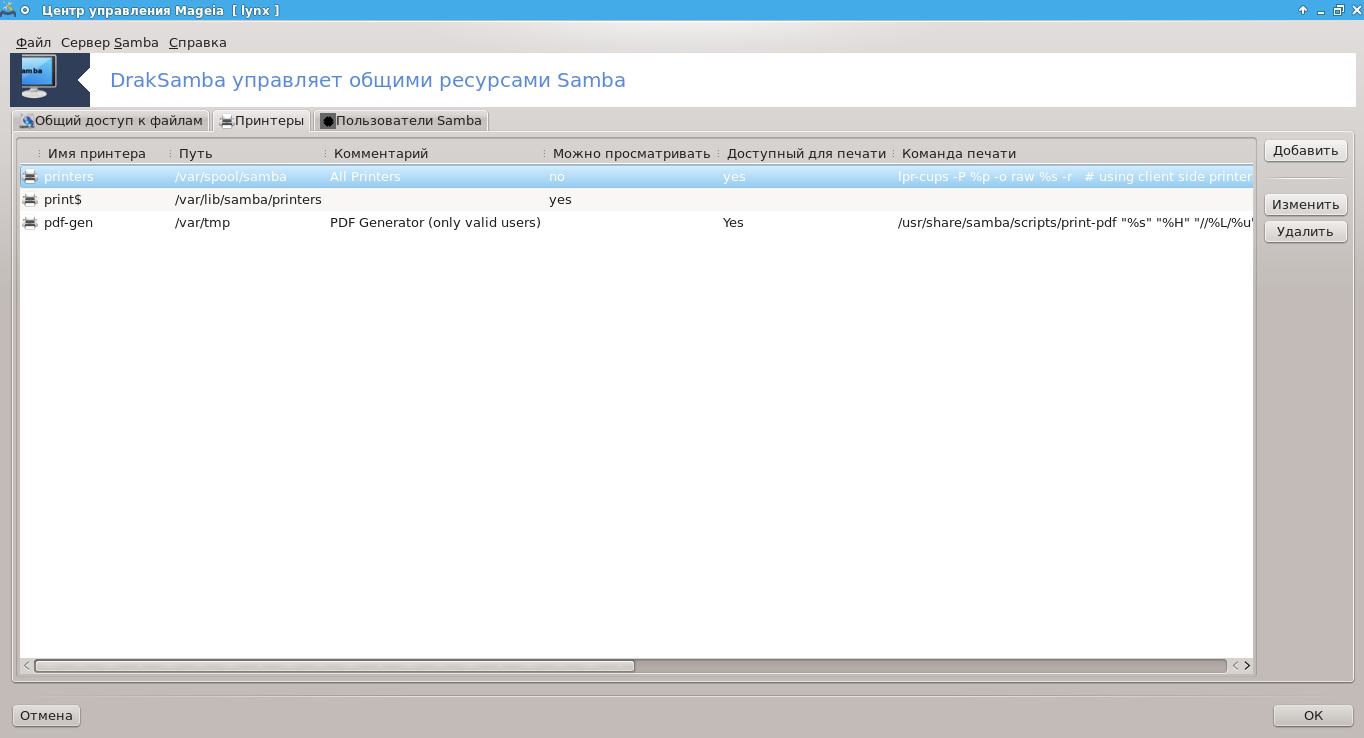
Task: Click the horizontal scrollbar thumb
Action: click(334, 666)
